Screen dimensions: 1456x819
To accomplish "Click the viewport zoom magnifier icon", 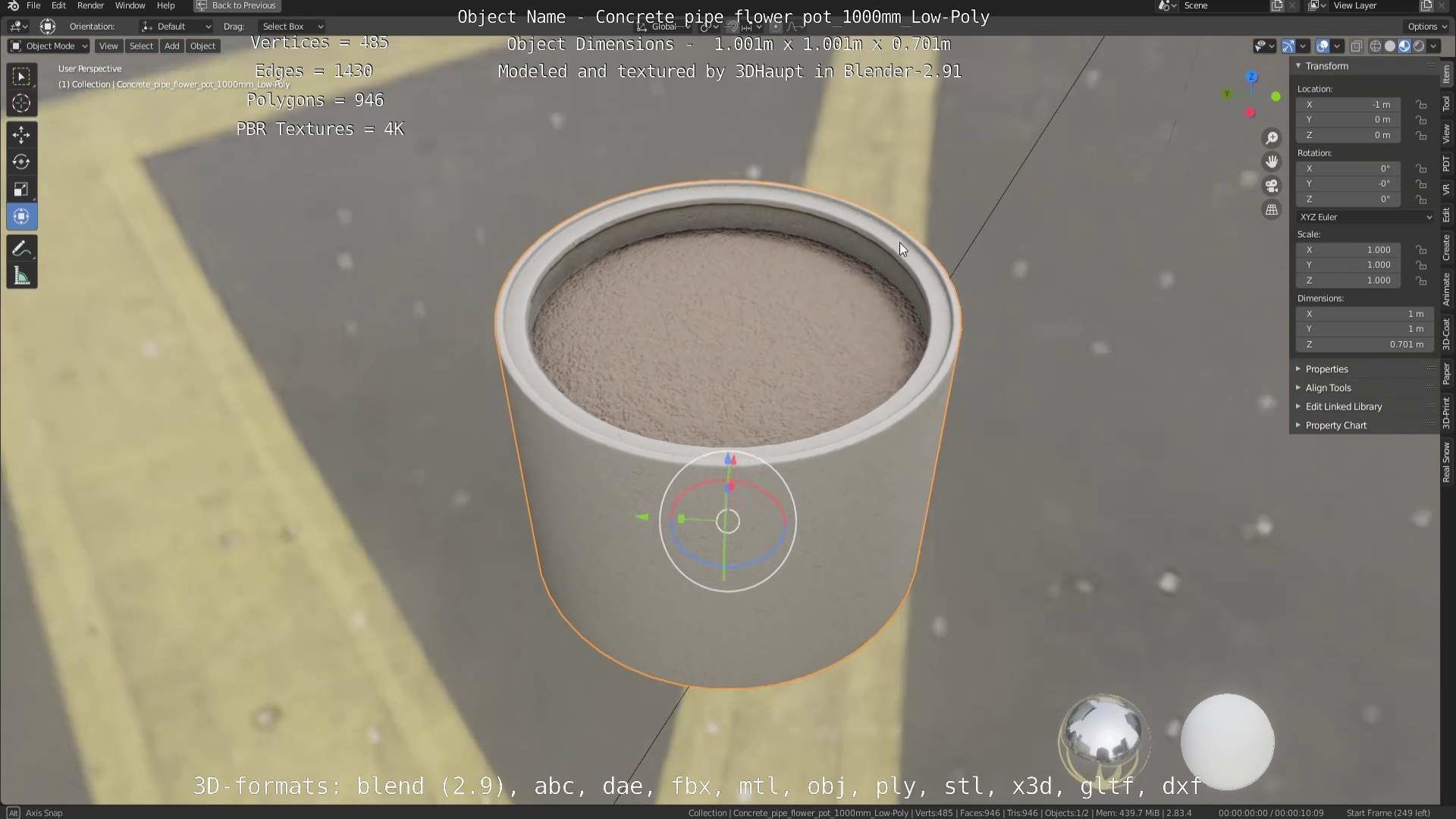I will click(1272, 137).
